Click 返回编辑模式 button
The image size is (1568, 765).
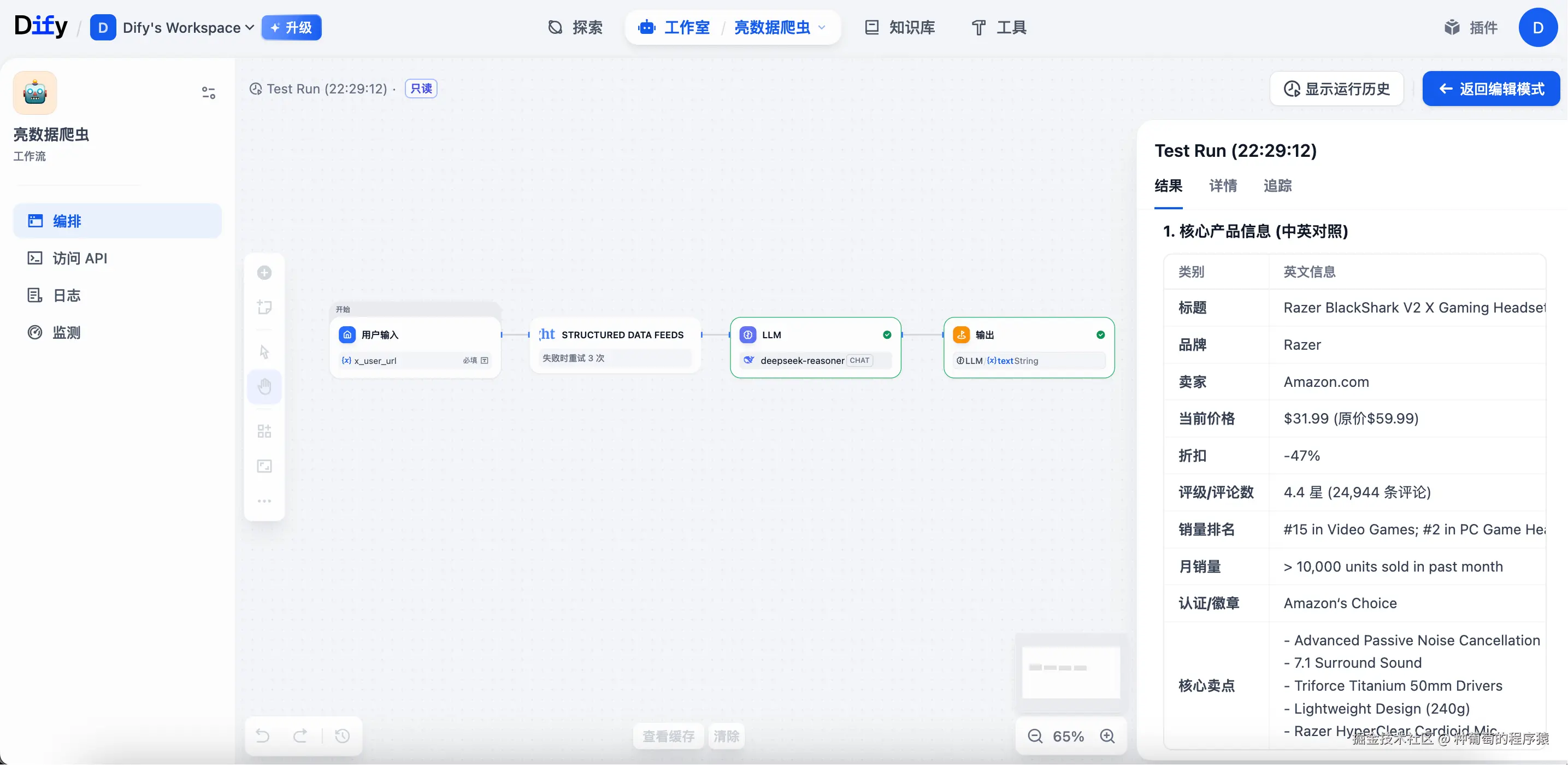[1491, 89]
